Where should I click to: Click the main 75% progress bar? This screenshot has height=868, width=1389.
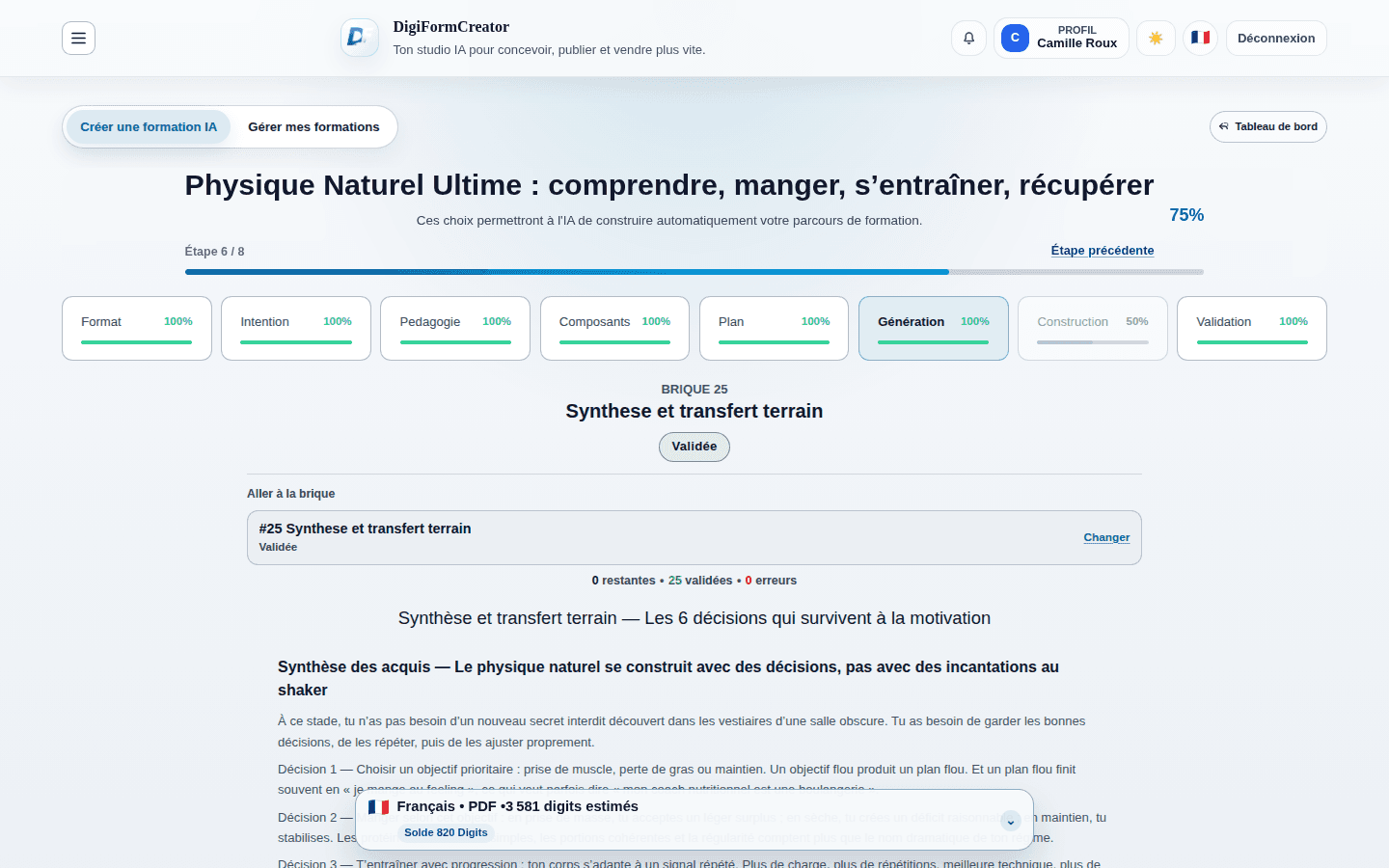click(694, 272)
